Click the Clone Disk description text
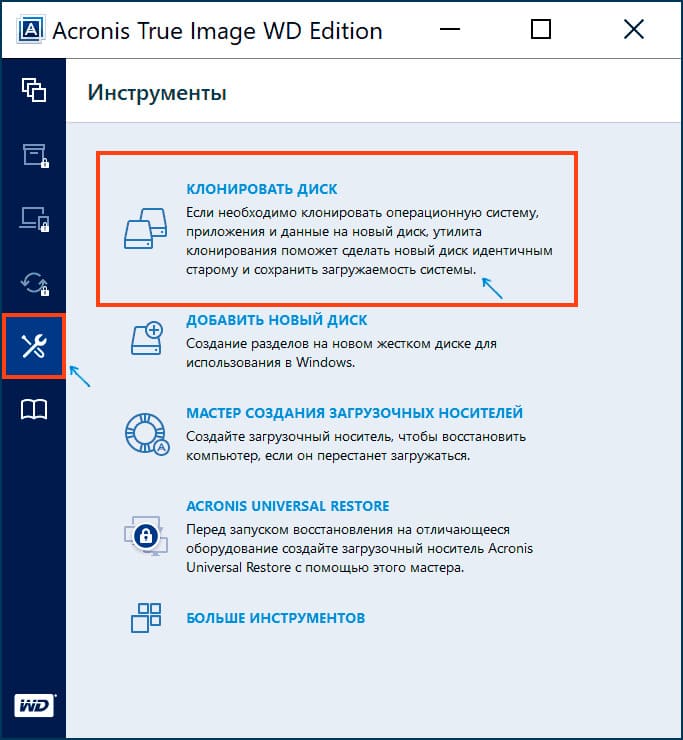The width and height of the screenshot is (683, 740). pos(369,241)
